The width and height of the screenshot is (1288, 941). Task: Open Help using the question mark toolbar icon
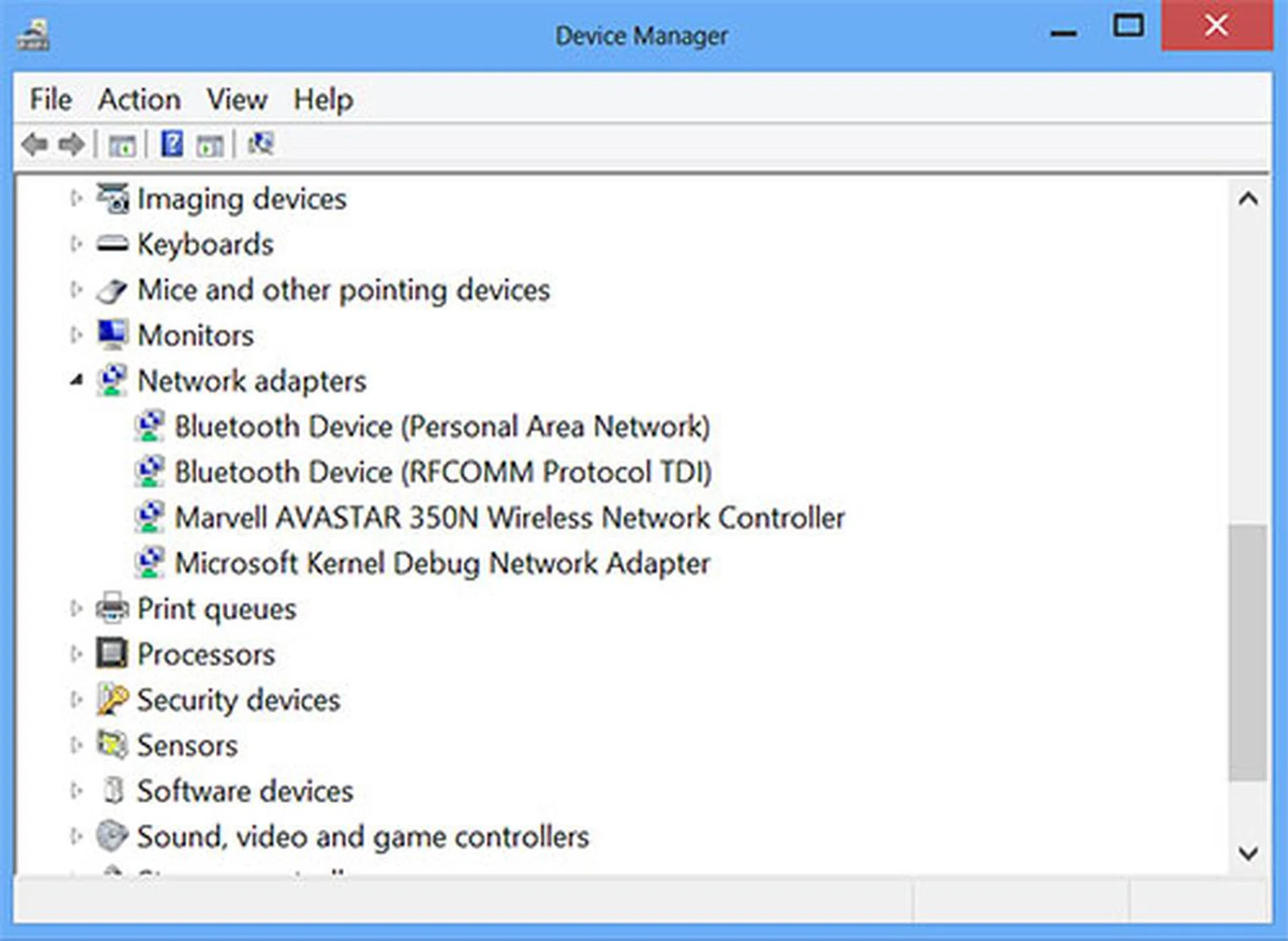(172, 143)
